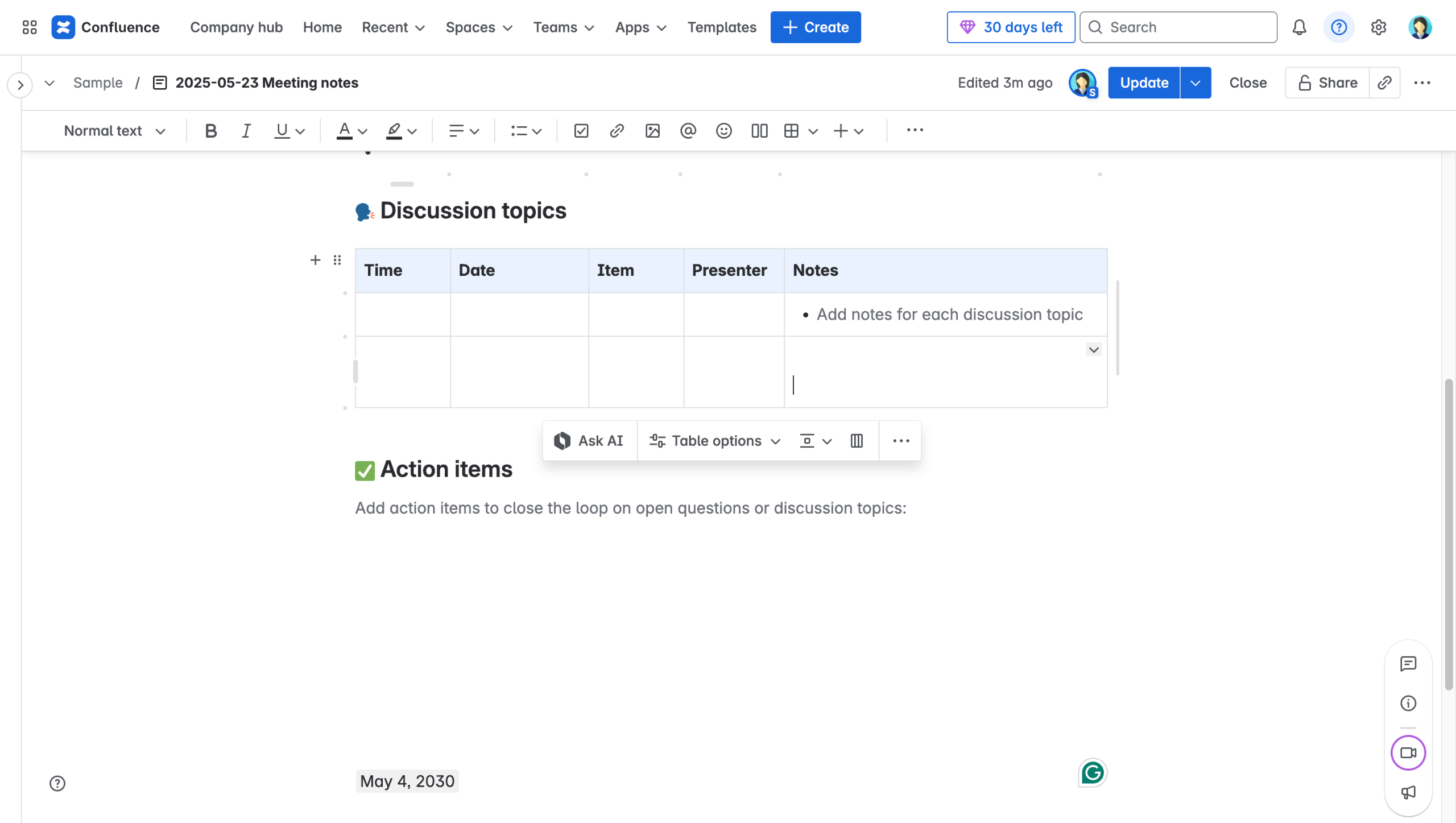Image resolution: width=1456 pixels, height=823 pixels.
Task: Toggle bold formatting
Action: [210, 131]
